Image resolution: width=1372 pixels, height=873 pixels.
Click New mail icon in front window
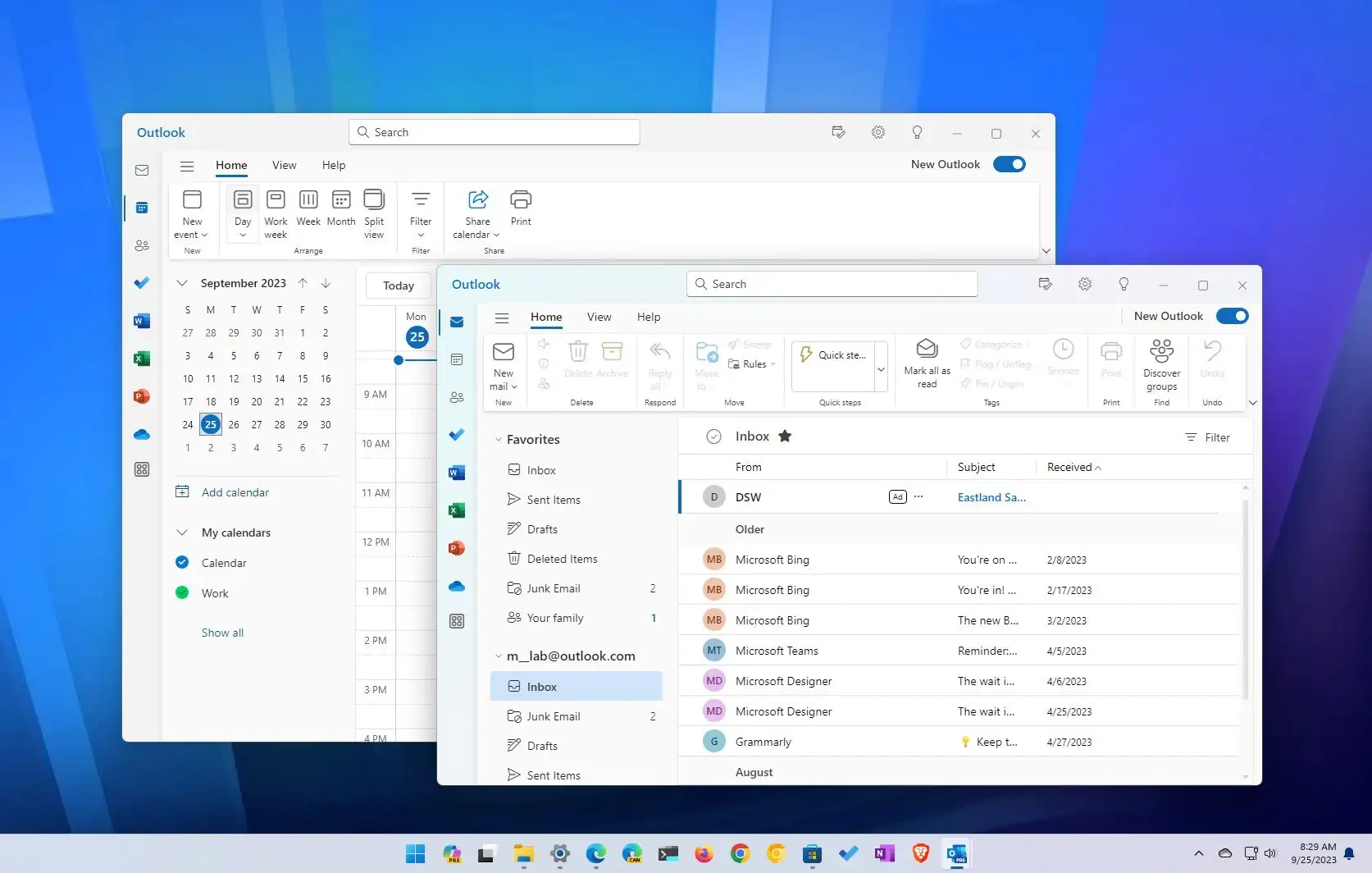click(x=503, y=352)
